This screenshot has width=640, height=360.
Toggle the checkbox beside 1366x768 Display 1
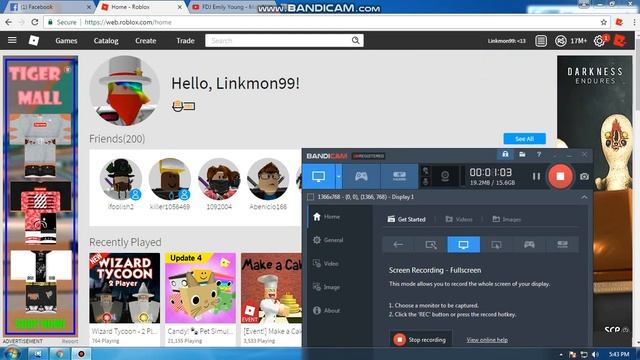coord(310,197)
